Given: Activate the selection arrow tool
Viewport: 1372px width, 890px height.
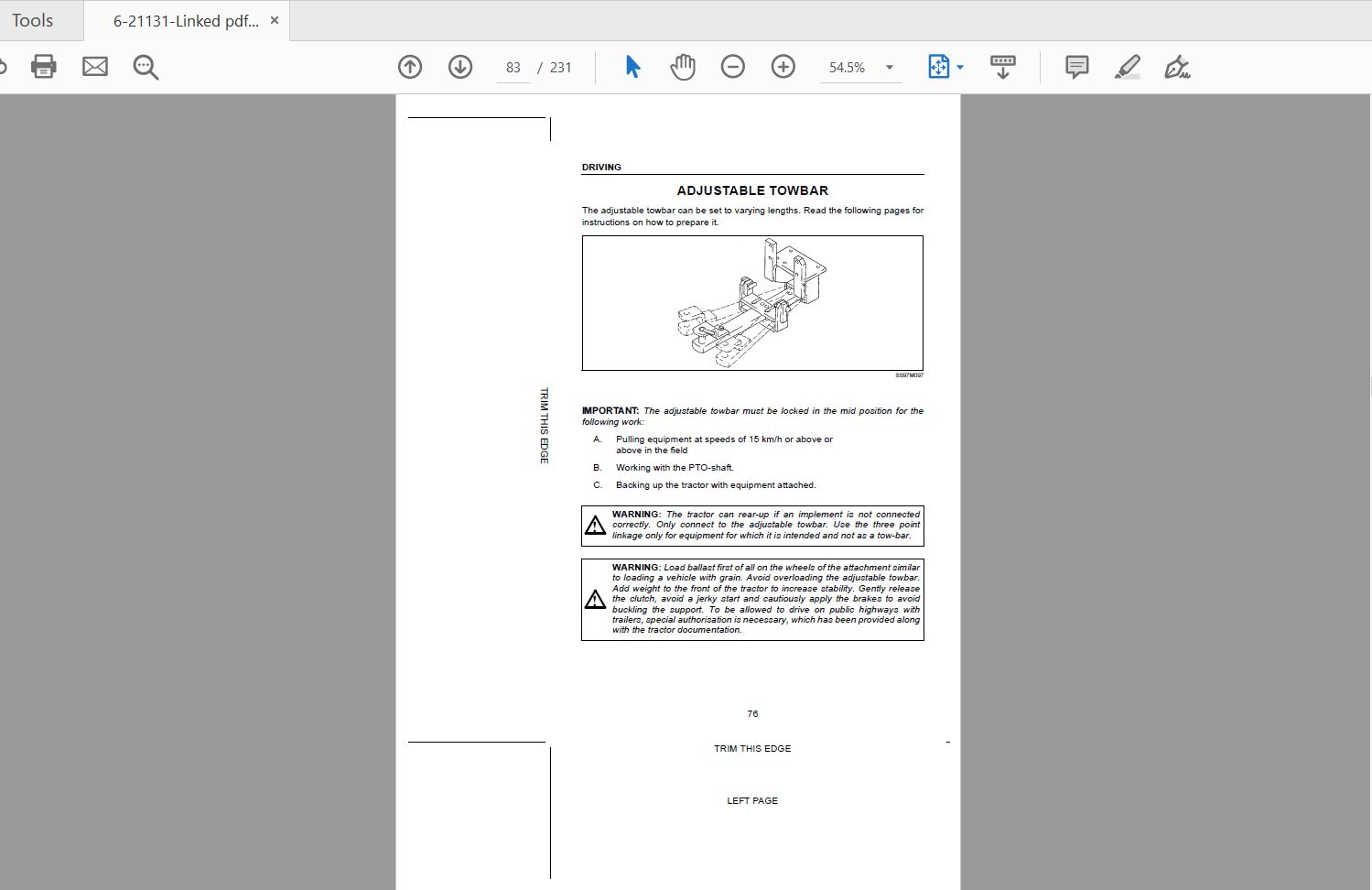Looking at the screenshot, I should pos(632,67).
